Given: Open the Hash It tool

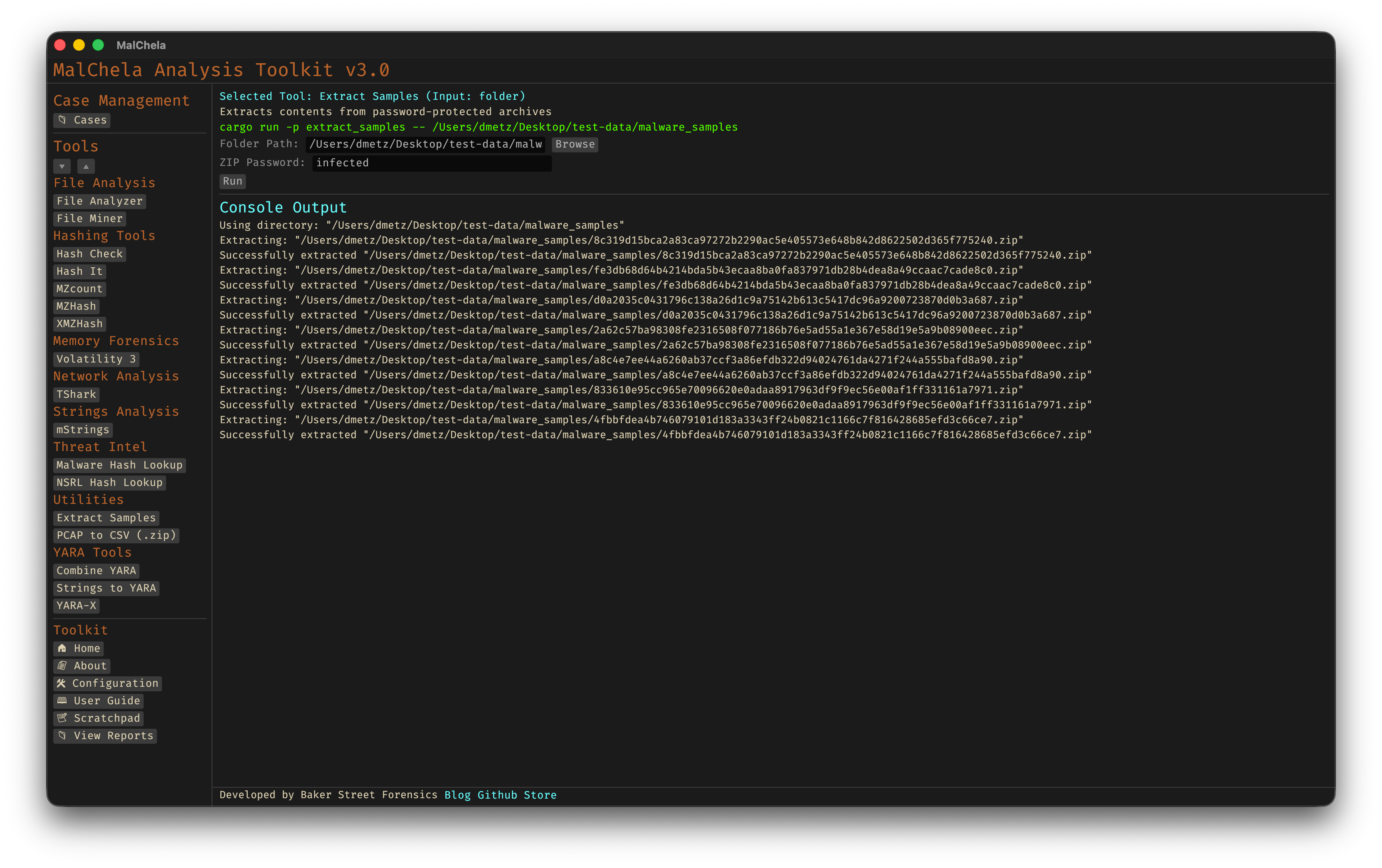Looking at the screenshot, I should pos(80,271).
